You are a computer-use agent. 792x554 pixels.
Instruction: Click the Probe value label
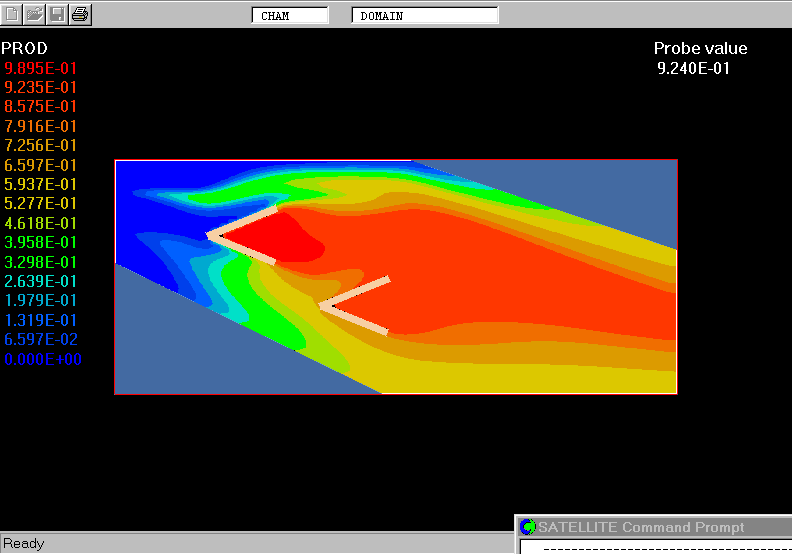700,48
